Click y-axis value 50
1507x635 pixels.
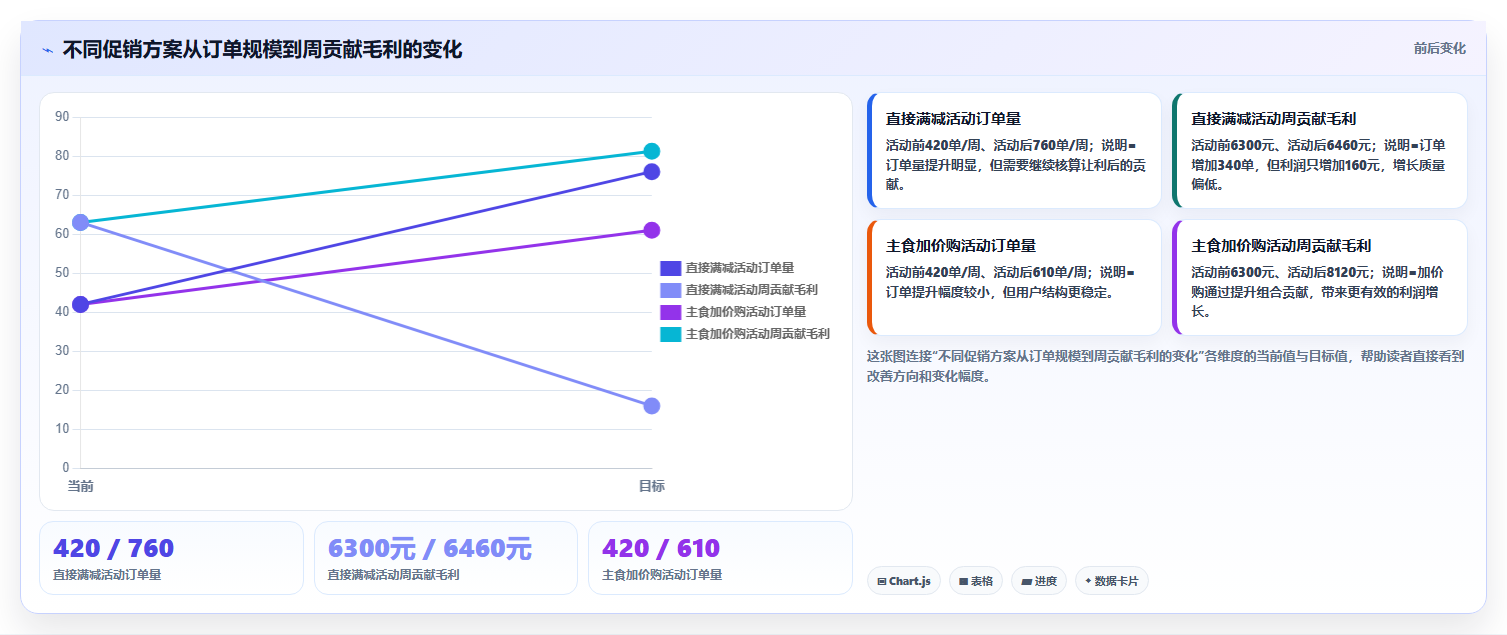click(62, 273)
